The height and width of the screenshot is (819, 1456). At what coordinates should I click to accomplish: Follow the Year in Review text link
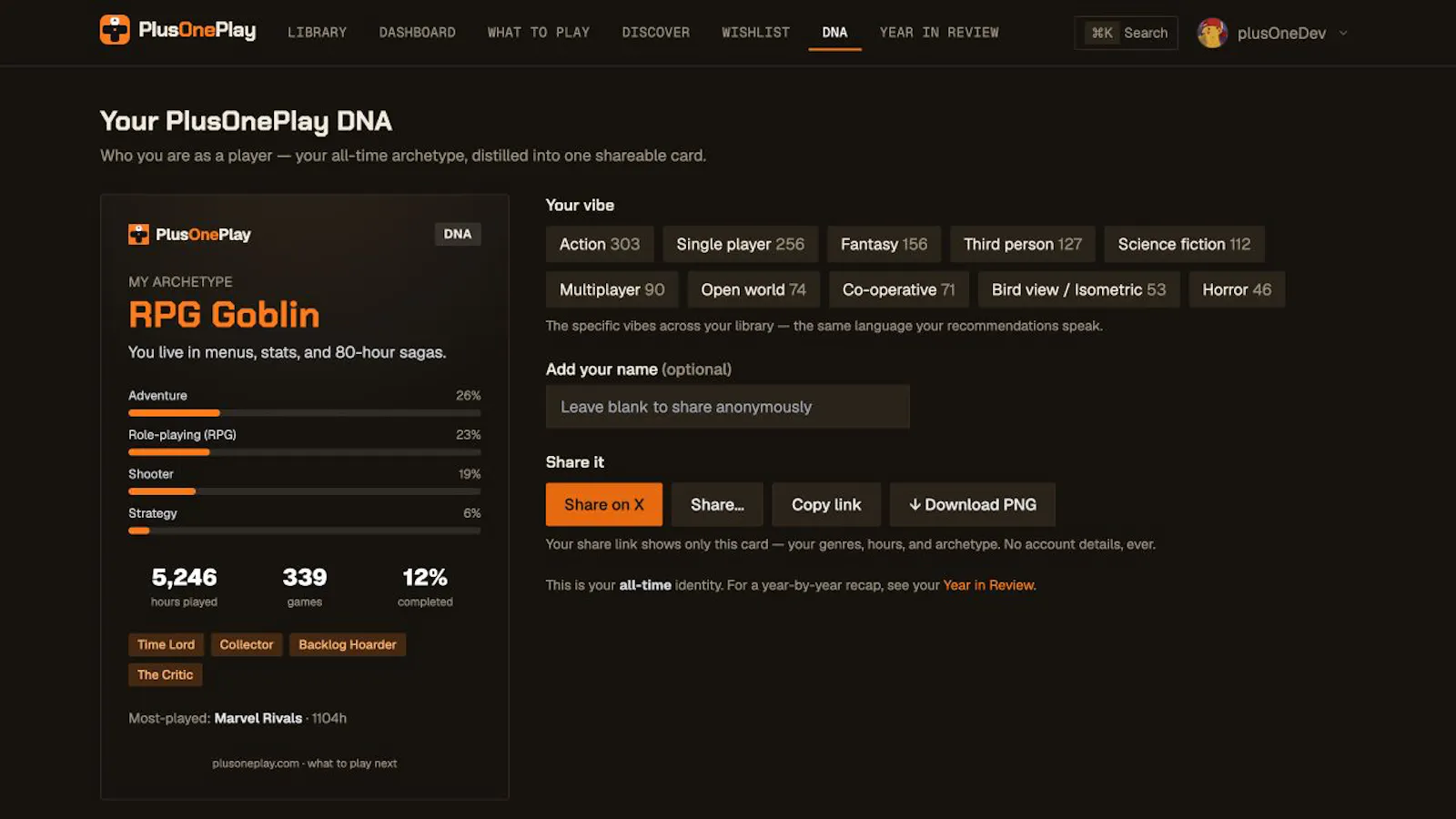(989, 585)
